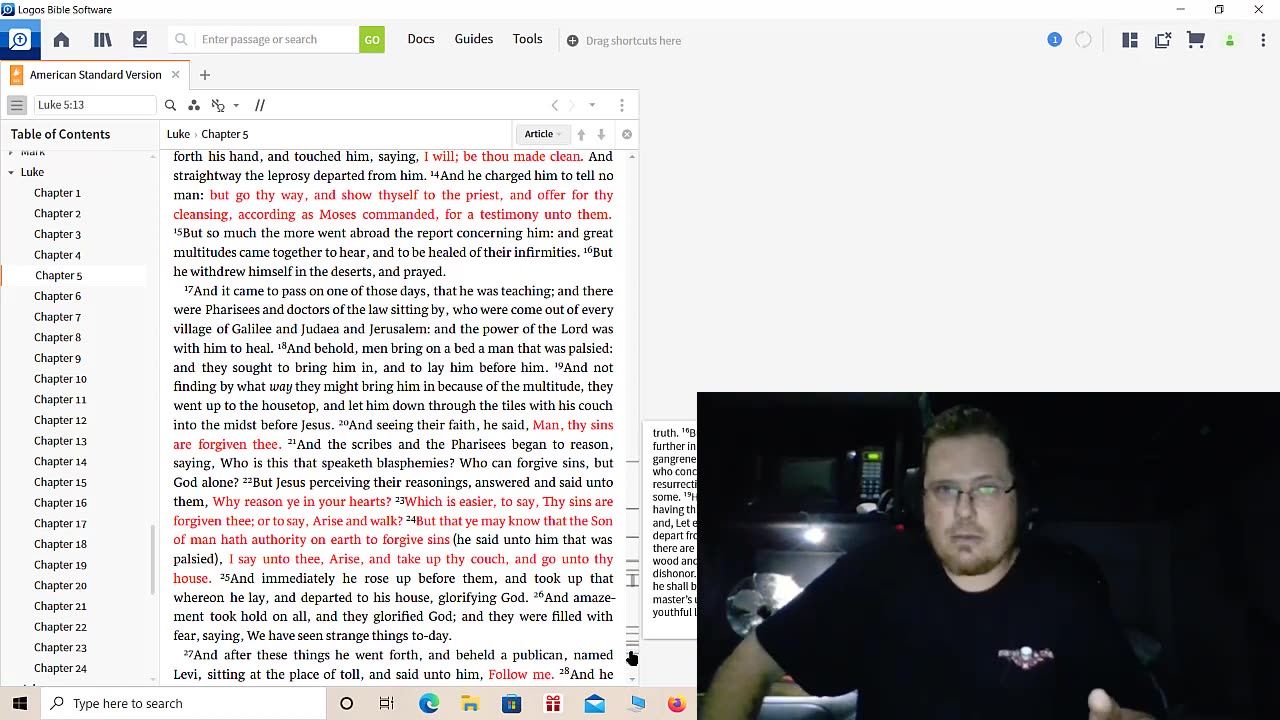Open the Tools menu
The height and width of the screenshot is (720, 1280).
[x=528, y=39]
